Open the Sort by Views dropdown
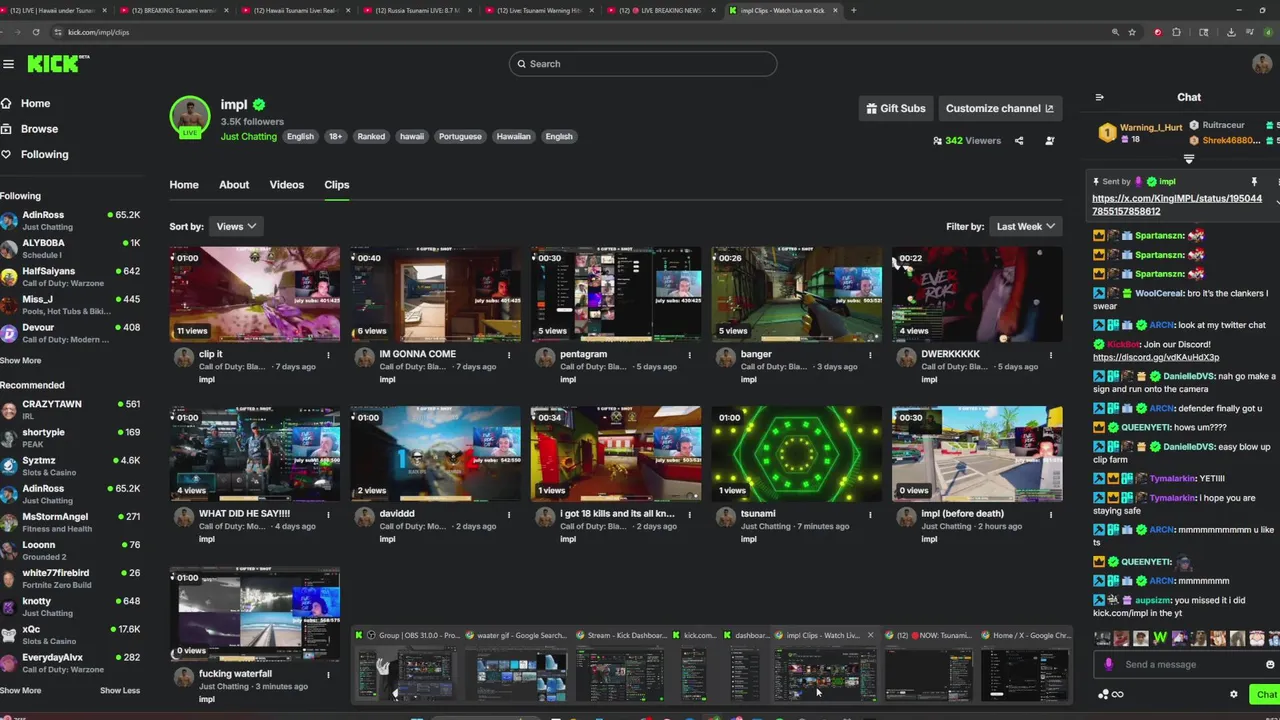1280x720 pixels. (237, 227)
